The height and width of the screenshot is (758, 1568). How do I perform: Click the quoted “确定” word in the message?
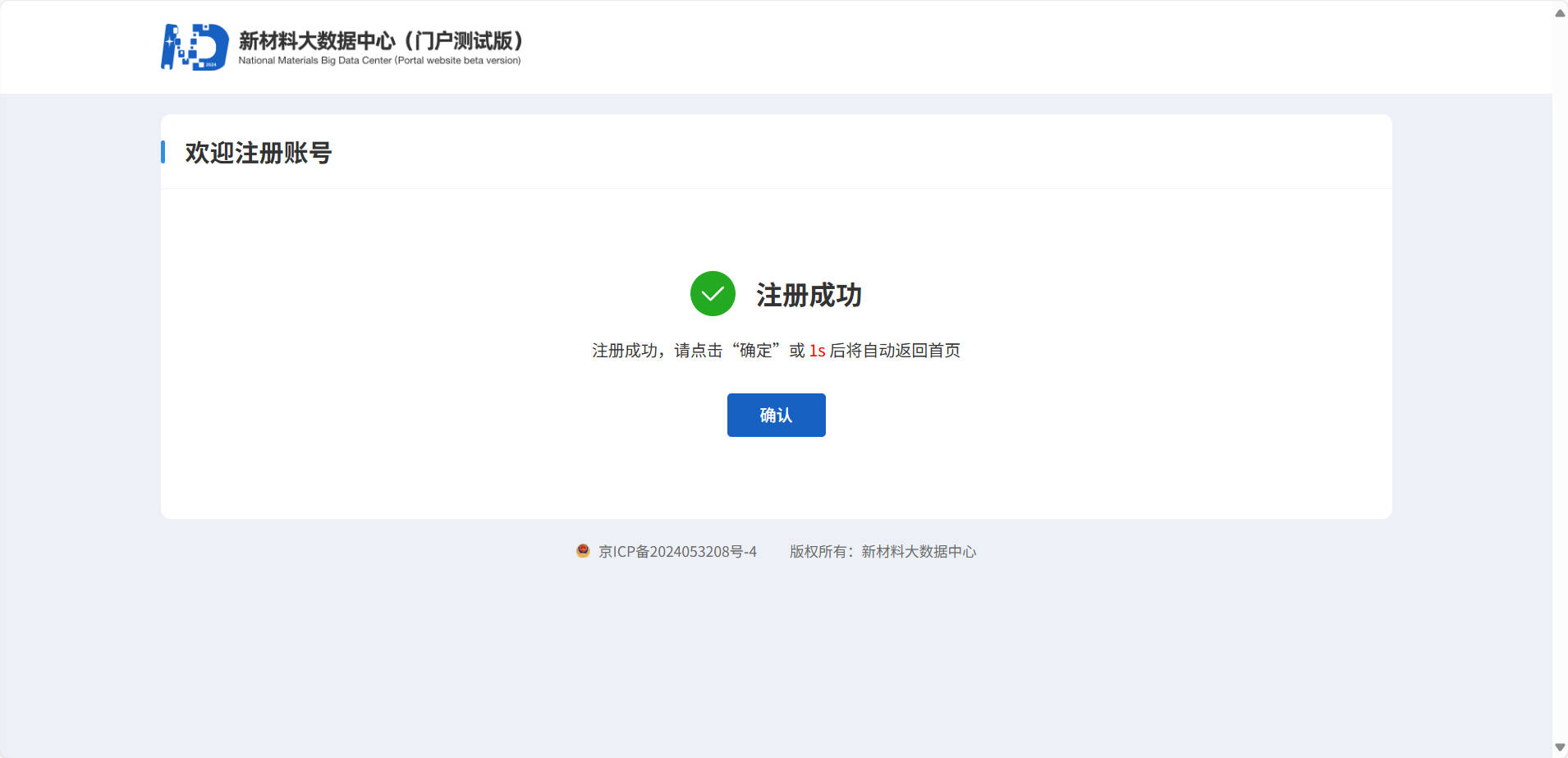[x=756, y=351]
